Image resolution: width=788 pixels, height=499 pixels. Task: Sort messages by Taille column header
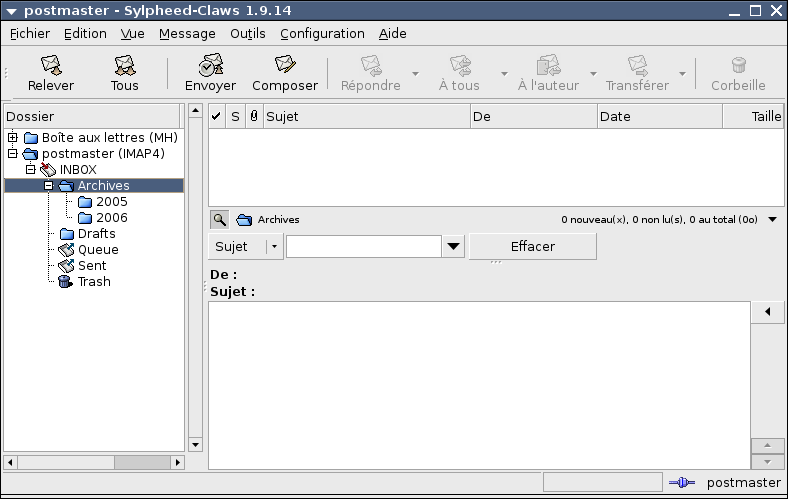(753, 117)
